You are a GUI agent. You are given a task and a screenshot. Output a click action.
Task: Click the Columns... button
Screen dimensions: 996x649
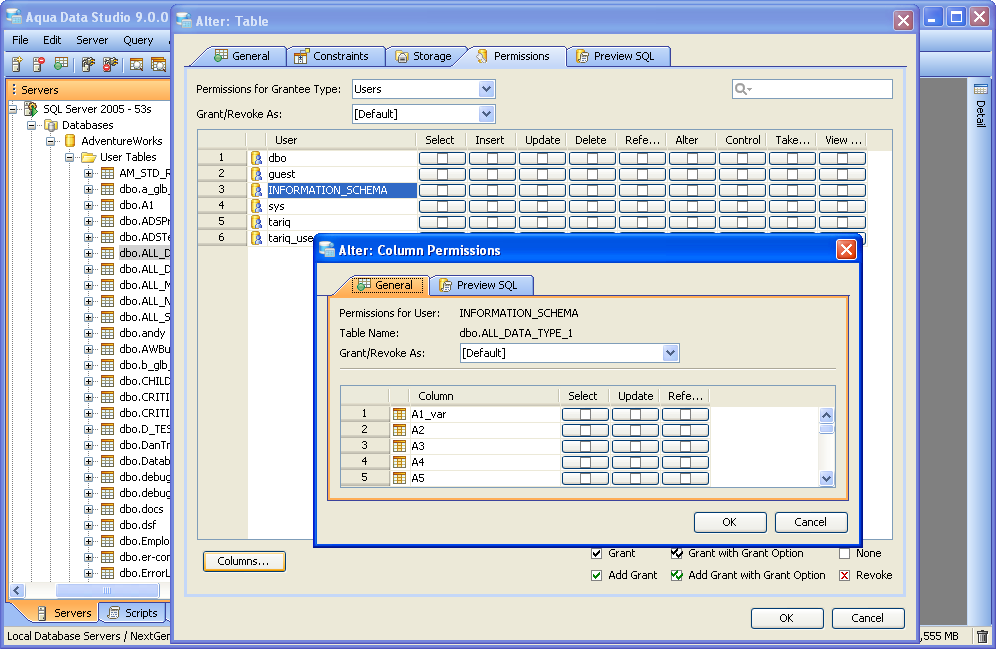tap(243, 562)
